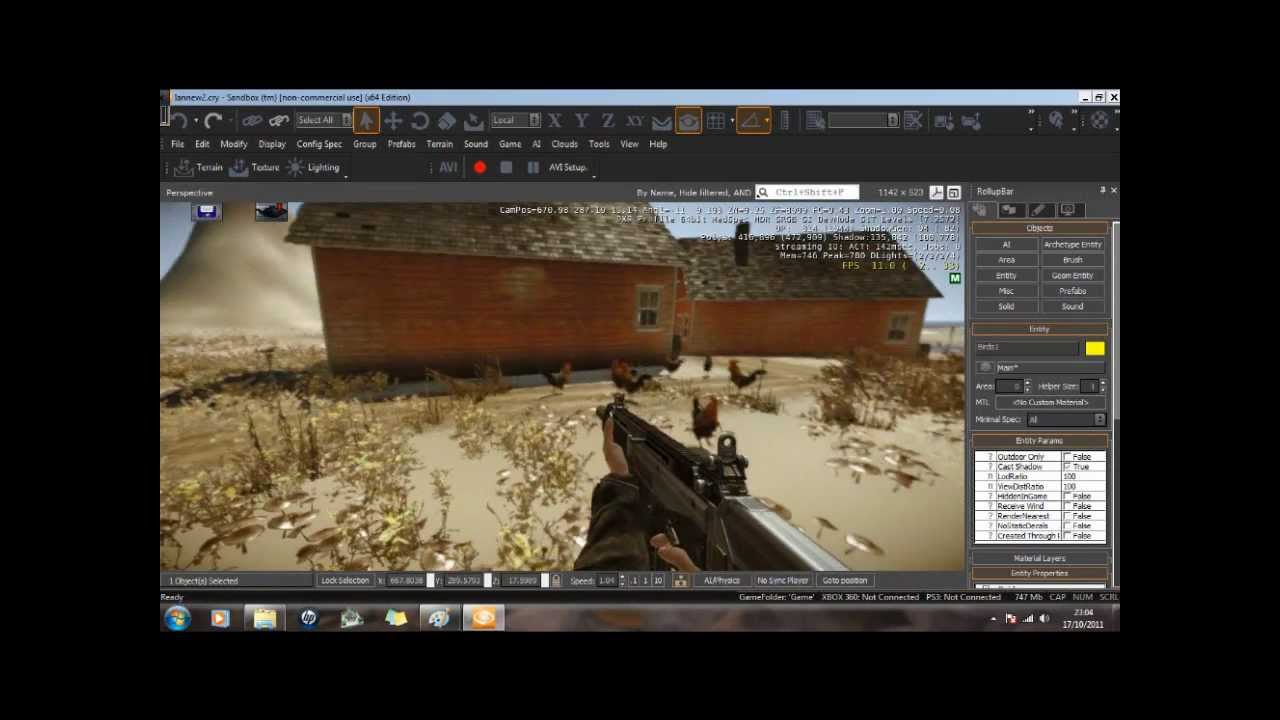Lock movement to the X axis
Image resolution: width=1280 pixels, height=720 pixels.
tap(555, 121)
